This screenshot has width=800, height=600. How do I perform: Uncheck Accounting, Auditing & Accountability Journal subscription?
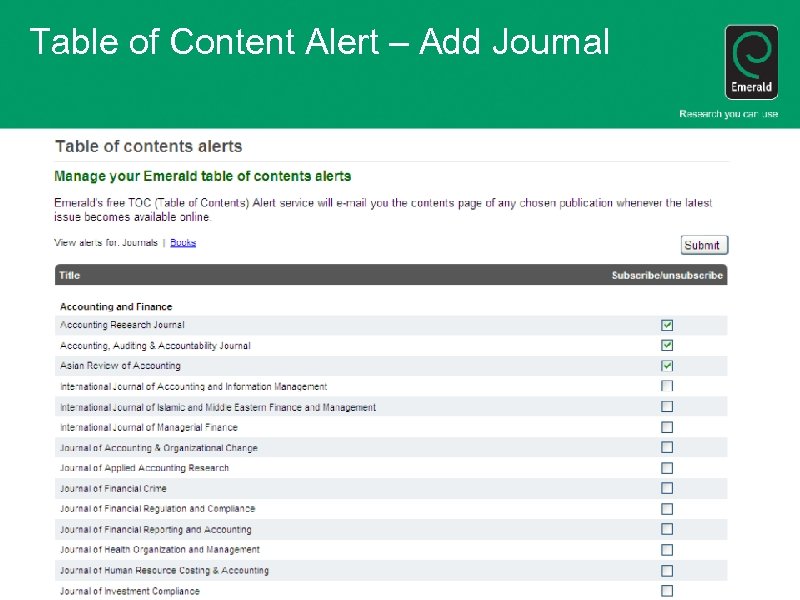(x=667, y=345)
